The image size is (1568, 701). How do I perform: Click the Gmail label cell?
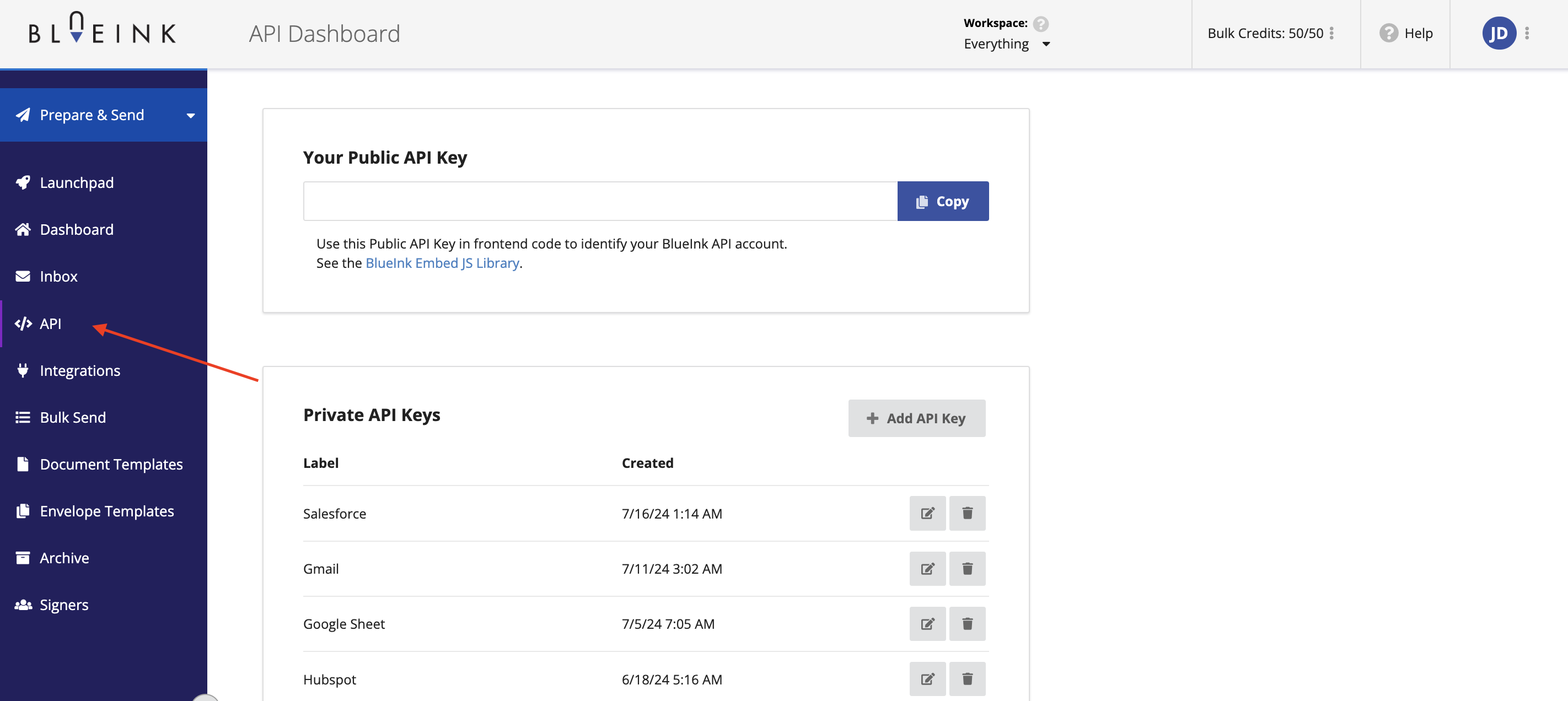(321, 569)
